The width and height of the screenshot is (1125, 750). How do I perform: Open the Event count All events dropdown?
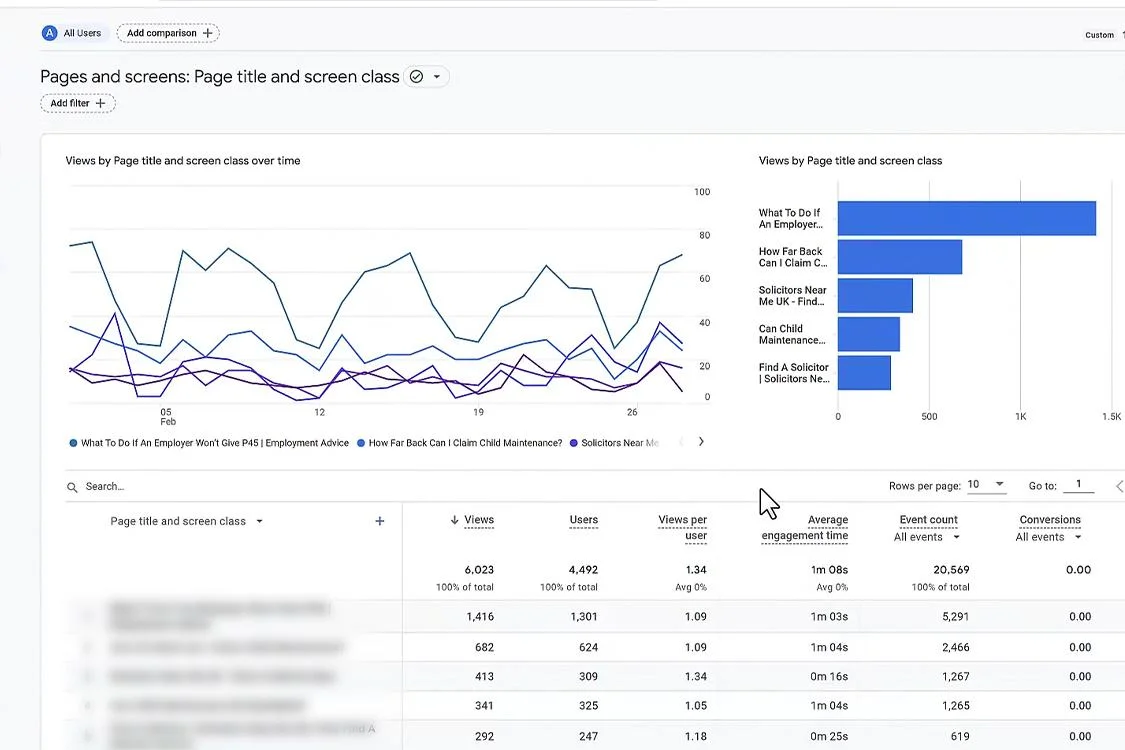coord(926,536)
